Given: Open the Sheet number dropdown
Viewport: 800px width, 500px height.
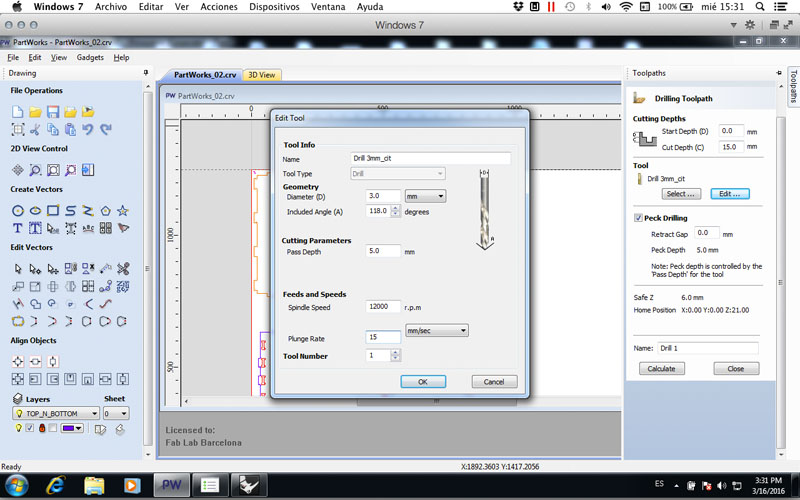Looking at the screenshot, I should [116, 413].
